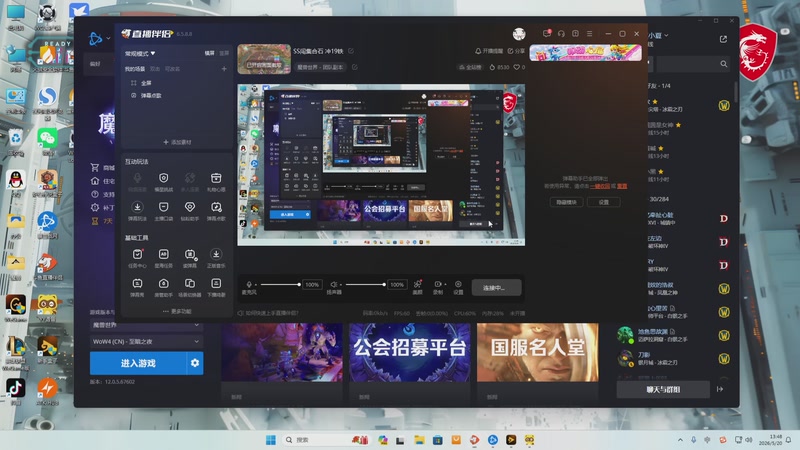Edit the 魔兽世界 category tag icon

pos(355,67)
